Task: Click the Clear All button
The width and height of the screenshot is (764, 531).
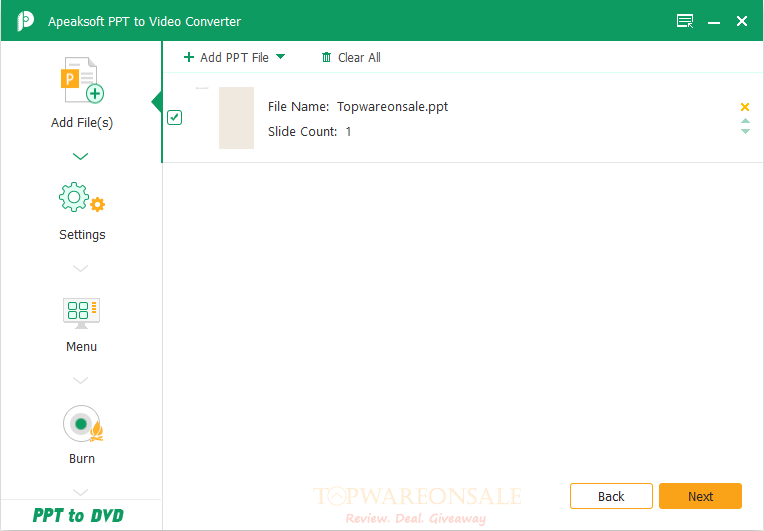Action: coord(351,57)
